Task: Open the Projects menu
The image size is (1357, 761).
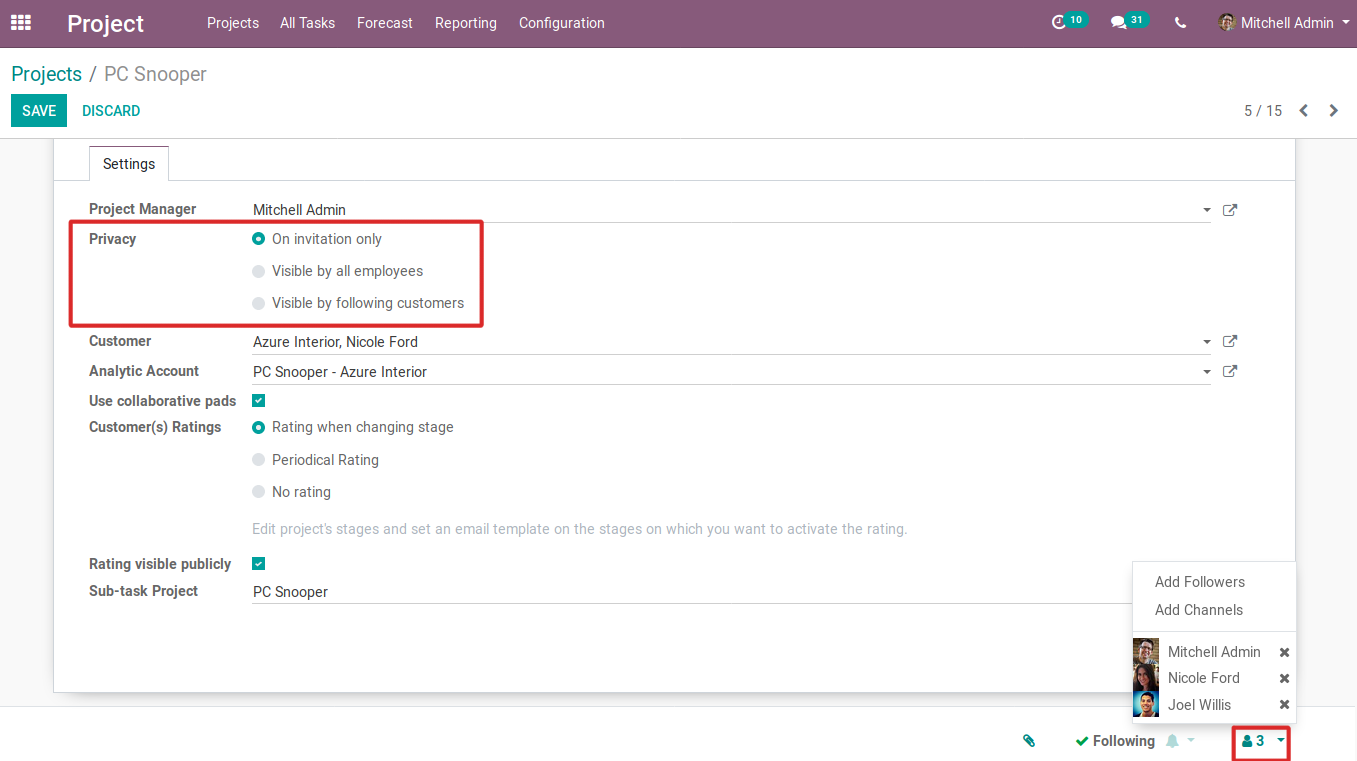Action: (233, 22)
